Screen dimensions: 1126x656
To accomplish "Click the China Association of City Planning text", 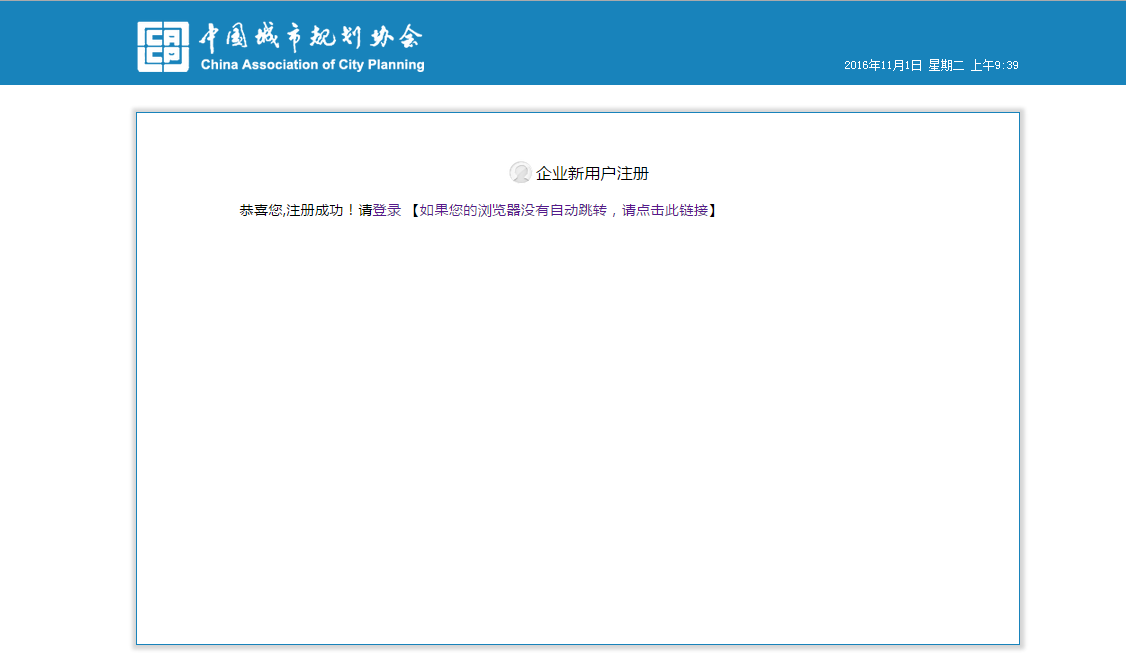I will (x=312, y=65).
